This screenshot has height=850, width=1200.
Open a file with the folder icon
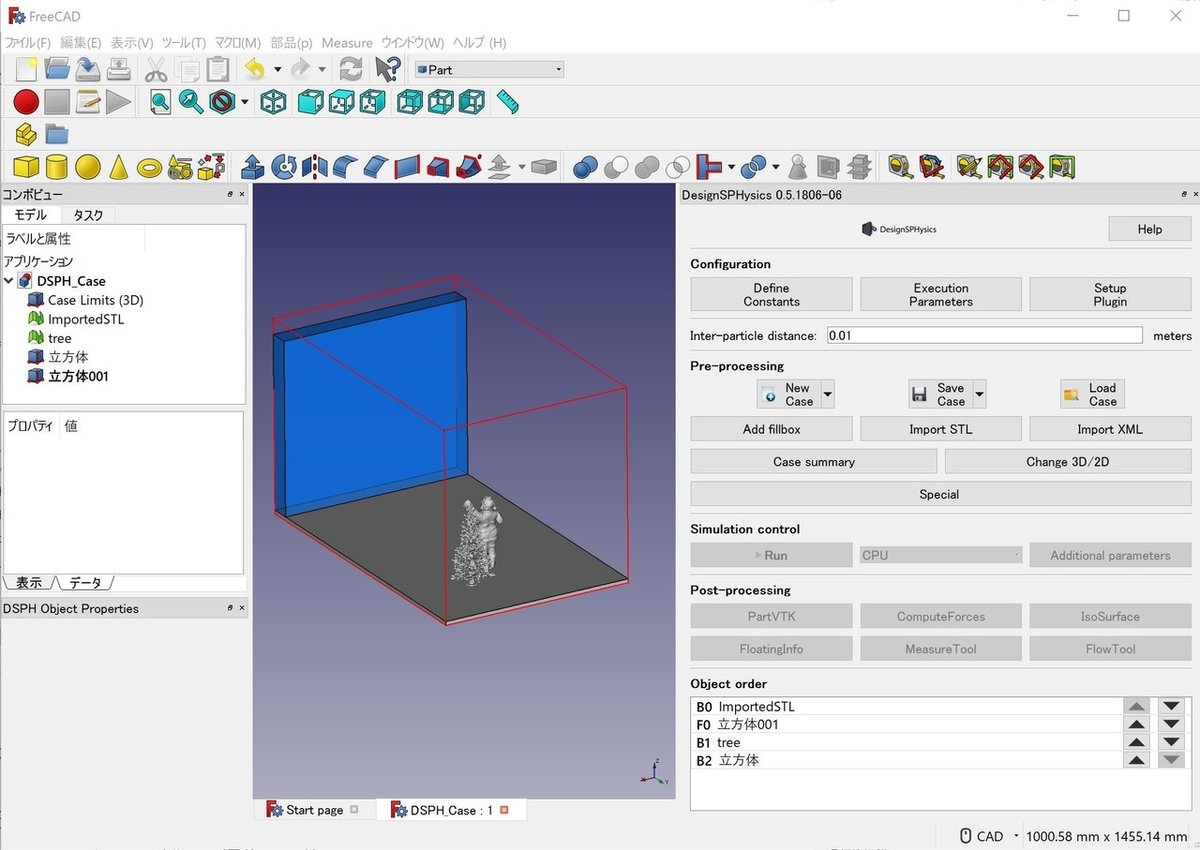[x=57, y=69]
